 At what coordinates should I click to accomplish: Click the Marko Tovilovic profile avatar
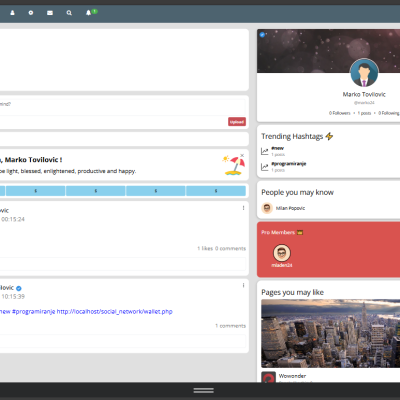(364, 73)
